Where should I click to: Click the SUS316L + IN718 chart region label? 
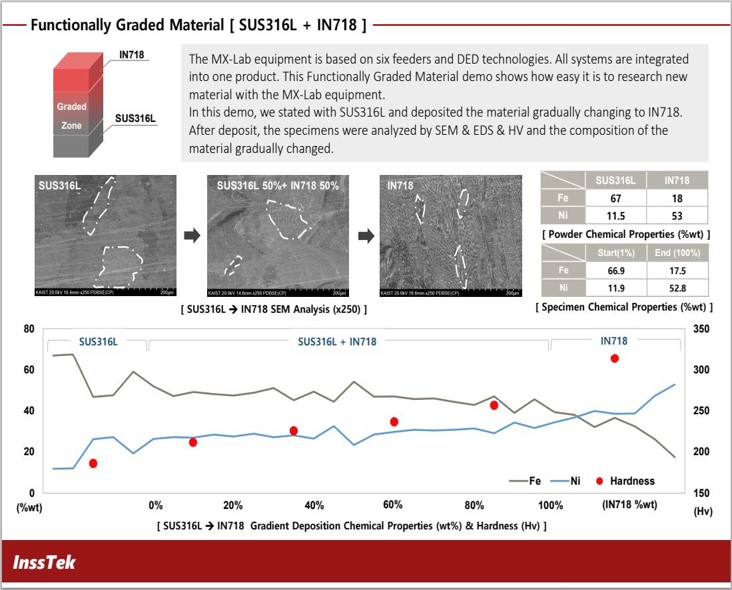[337, 342]
